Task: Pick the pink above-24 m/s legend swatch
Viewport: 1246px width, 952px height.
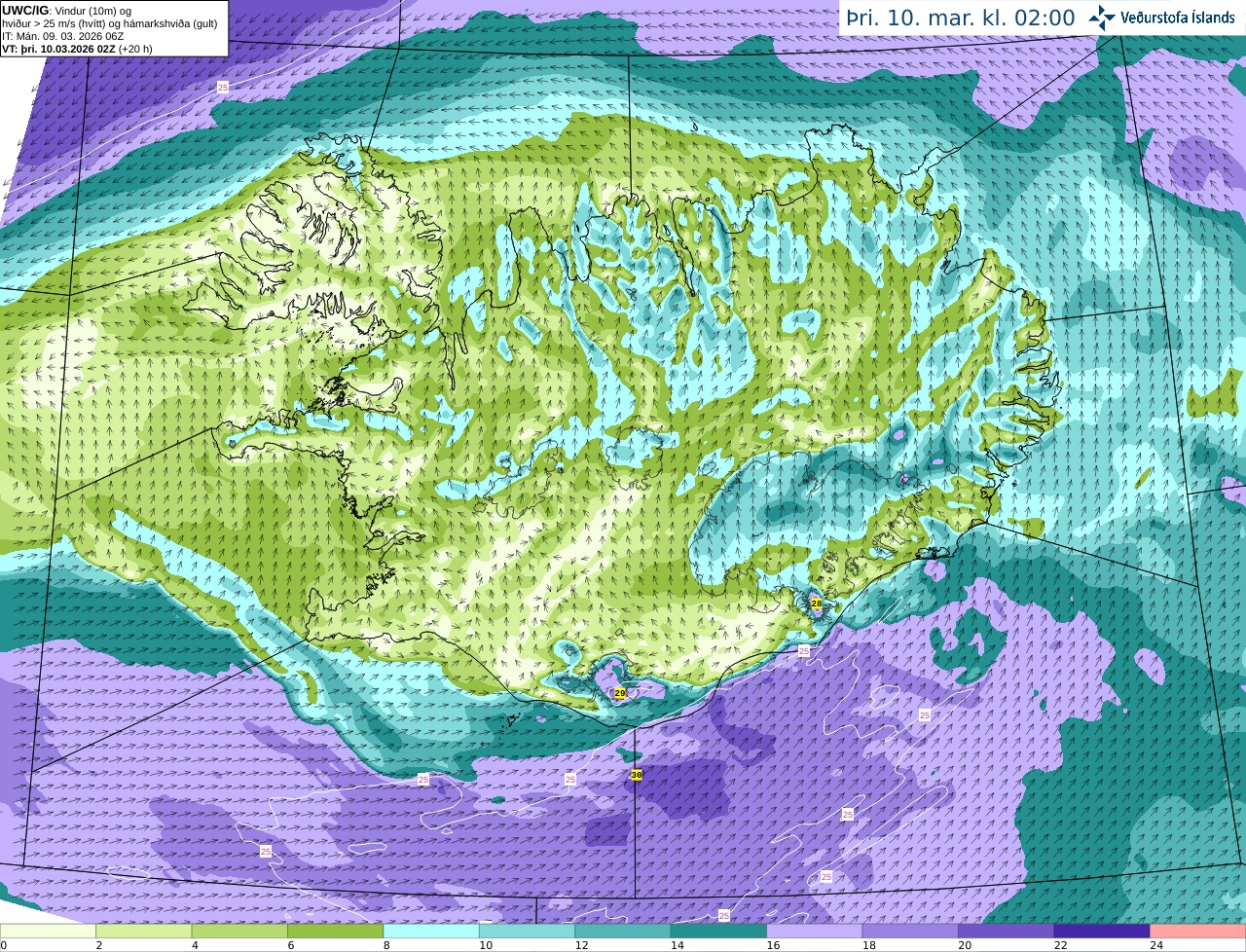Action: coord(1198,932)
